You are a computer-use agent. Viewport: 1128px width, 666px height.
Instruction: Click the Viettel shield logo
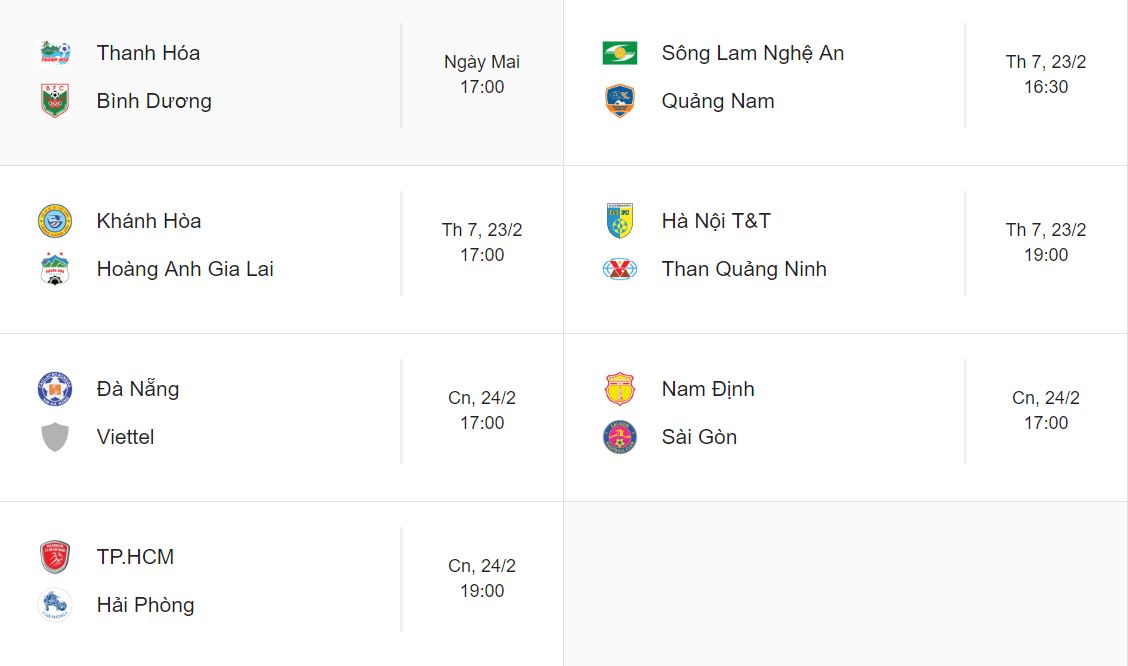[x=54, y=437]
